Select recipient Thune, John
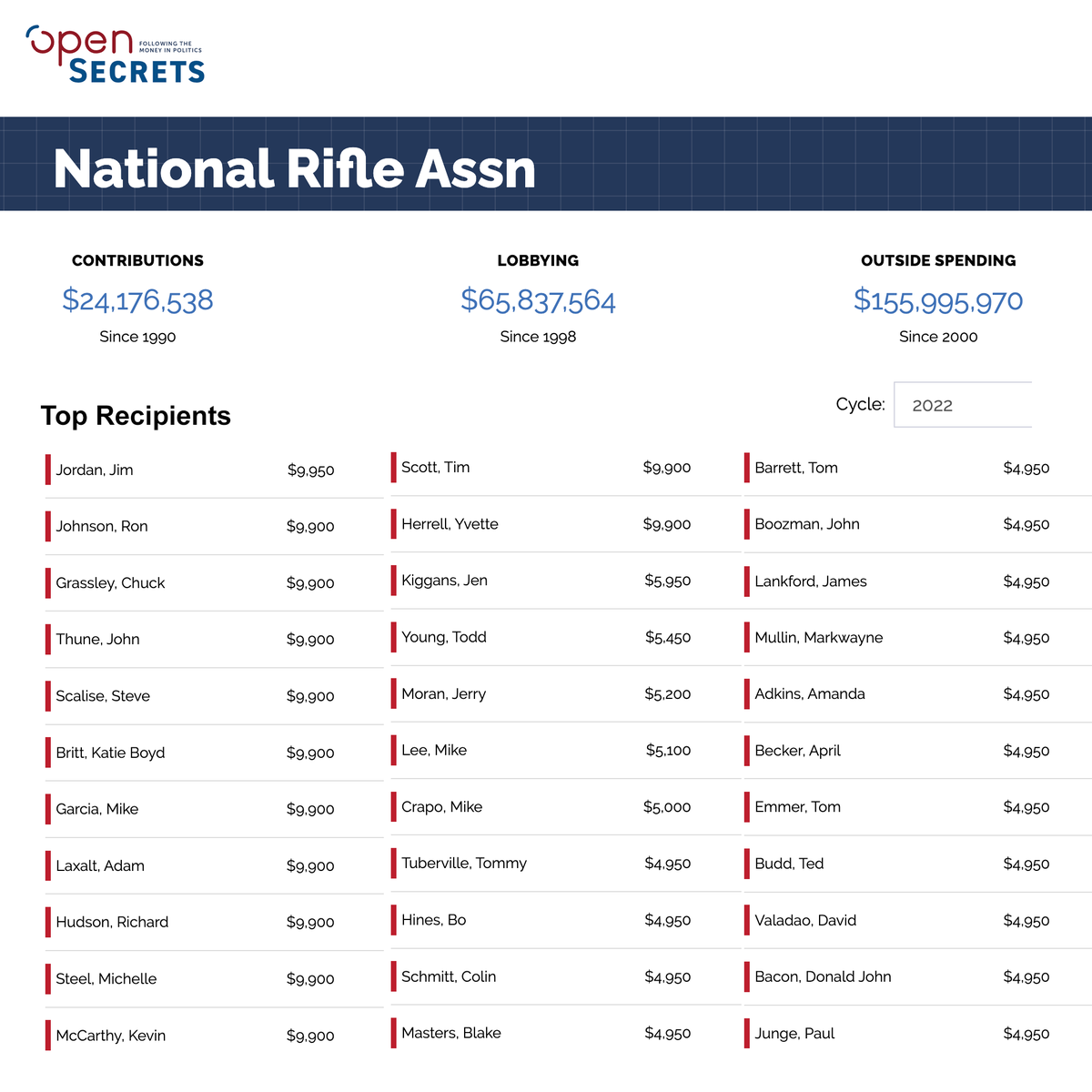 pos(97,640)
